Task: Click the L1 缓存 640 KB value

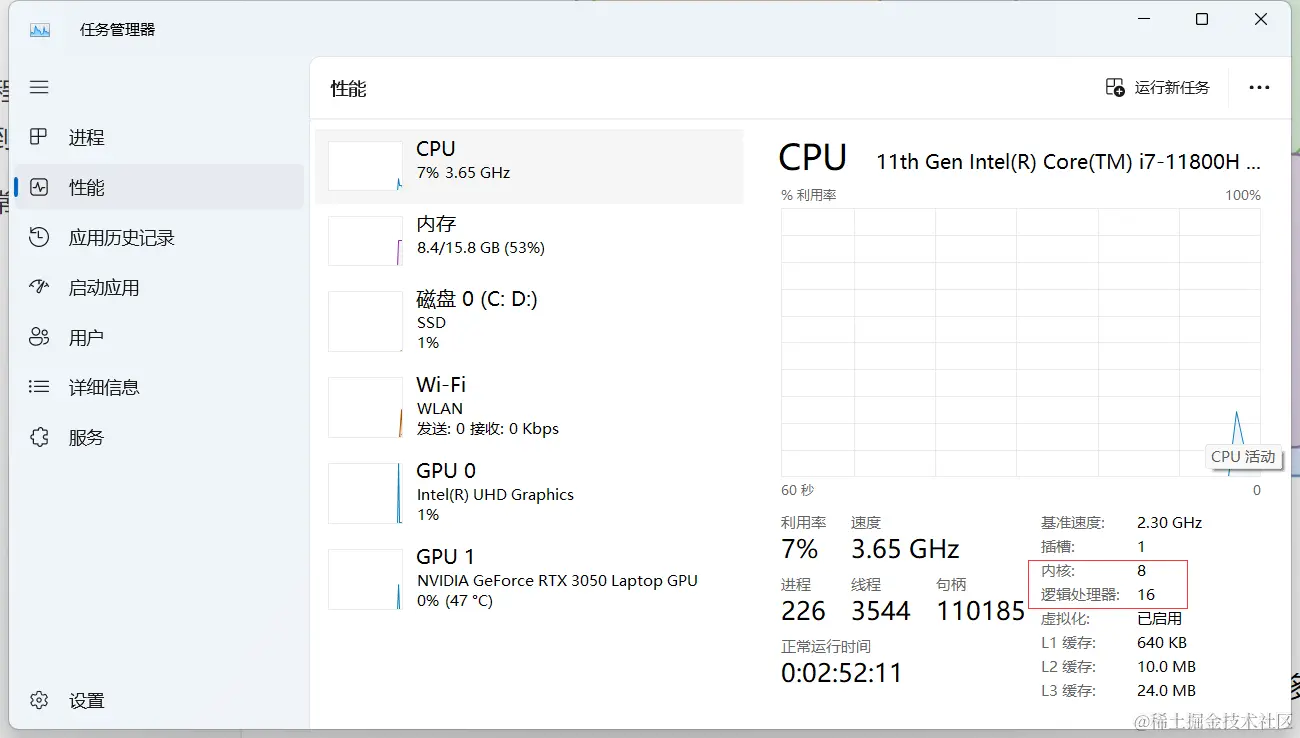Action: tap(1162, 643)
